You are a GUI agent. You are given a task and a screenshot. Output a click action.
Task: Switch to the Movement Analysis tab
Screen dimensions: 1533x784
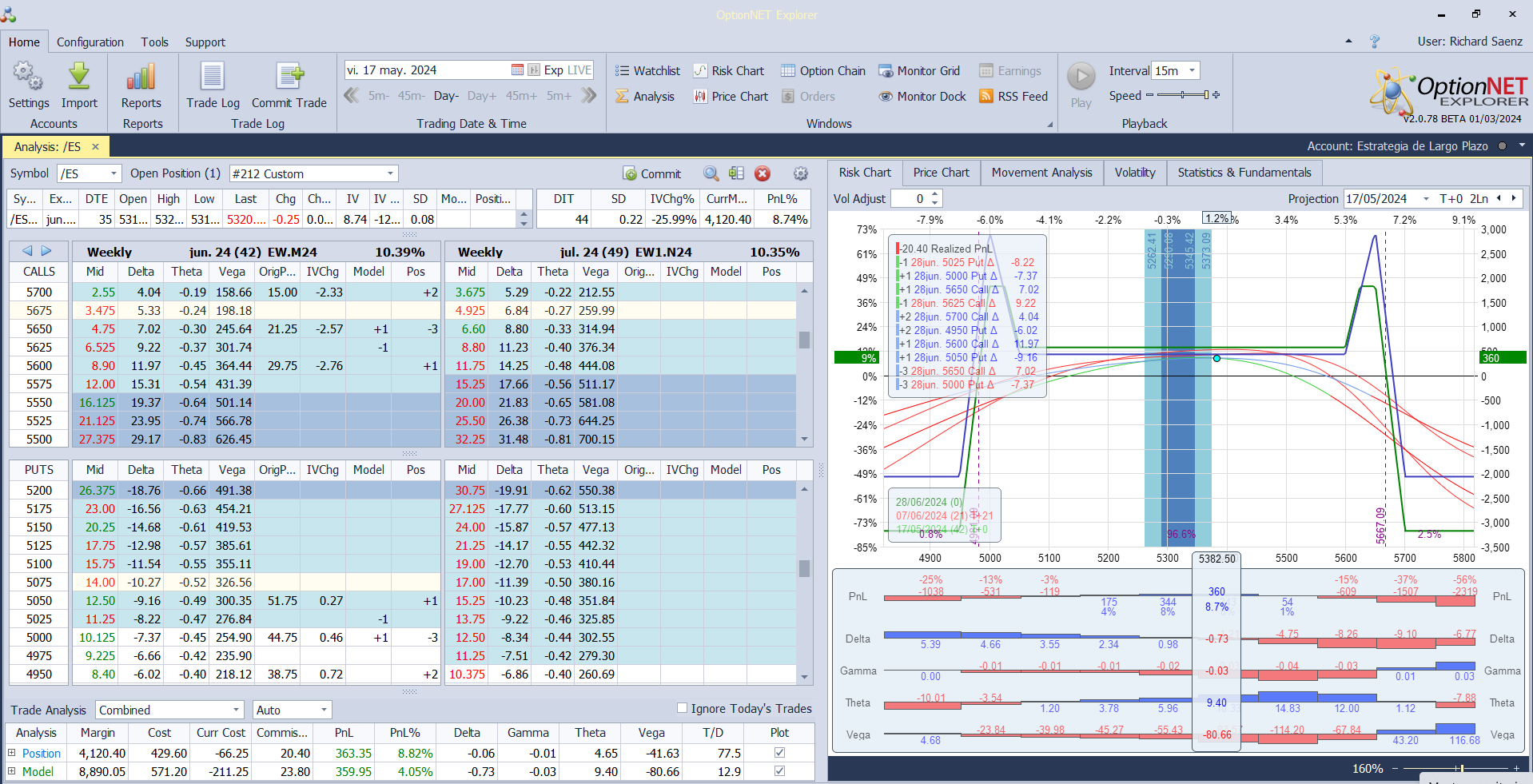tap(1041, 173)
